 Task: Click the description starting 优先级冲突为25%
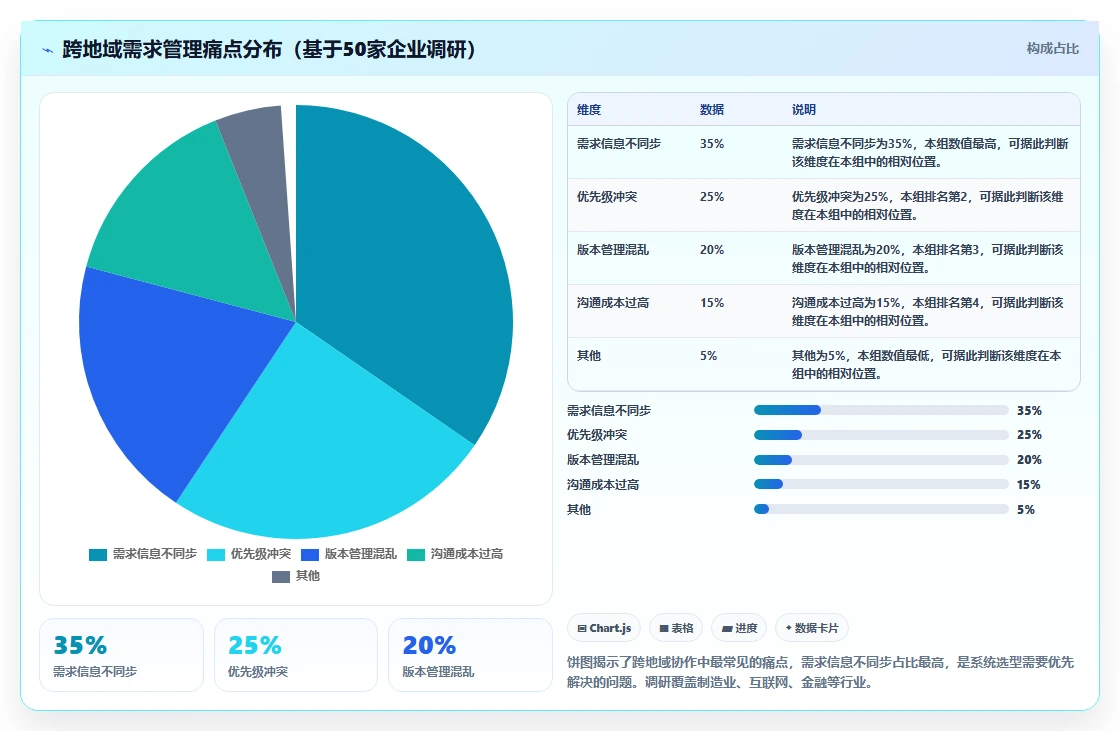[x=927, y=206]
